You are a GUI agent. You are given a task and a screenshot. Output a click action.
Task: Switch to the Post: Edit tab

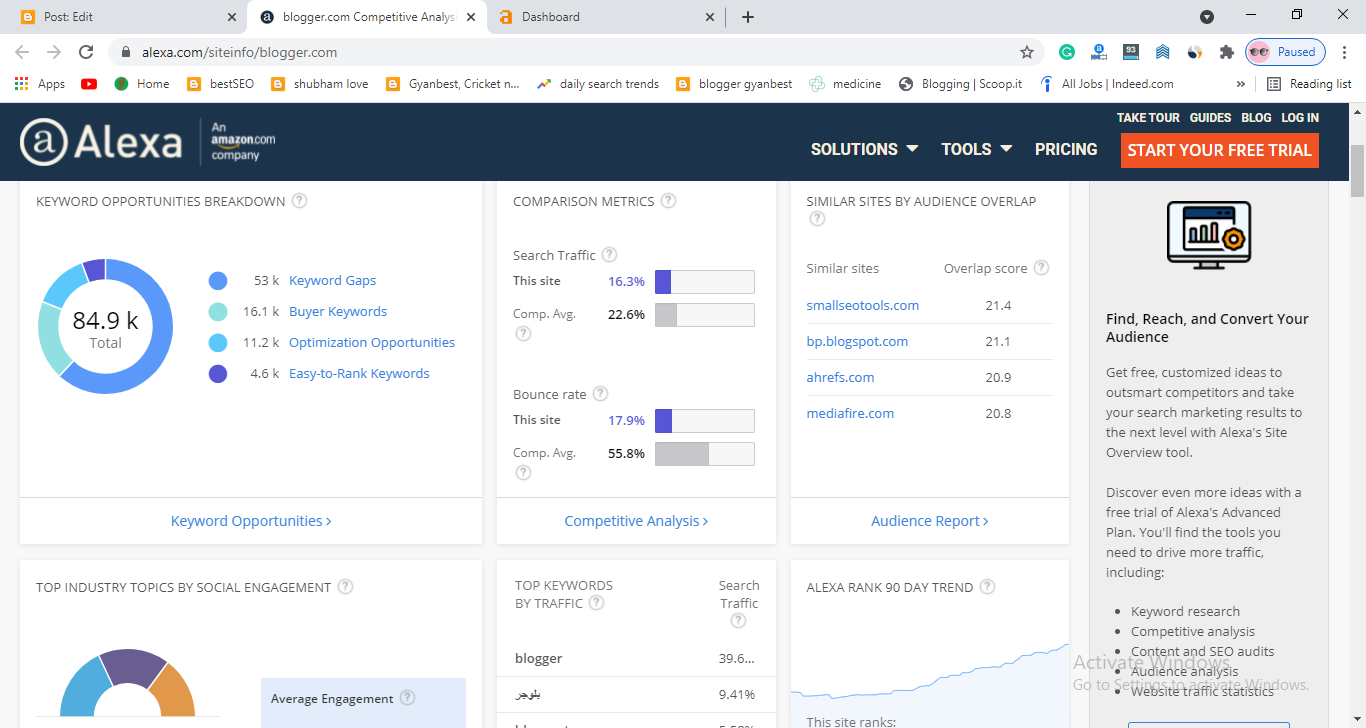point(123,17)
